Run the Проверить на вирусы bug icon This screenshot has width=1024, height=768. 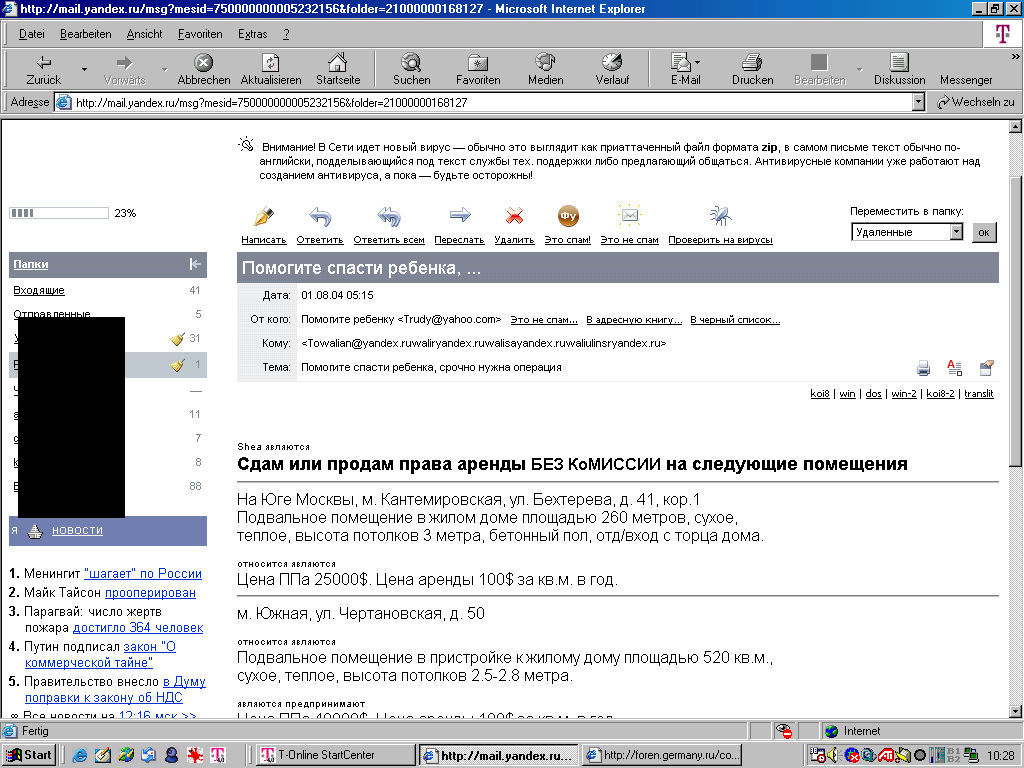click(x=720, y=216)
